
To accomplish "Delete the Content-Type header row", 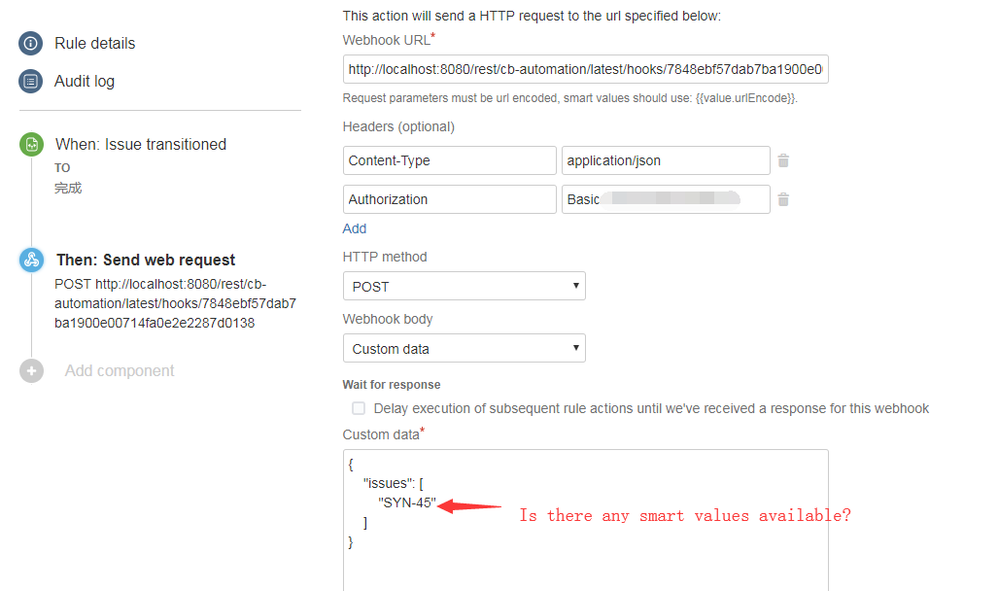I will click(784, 160).
